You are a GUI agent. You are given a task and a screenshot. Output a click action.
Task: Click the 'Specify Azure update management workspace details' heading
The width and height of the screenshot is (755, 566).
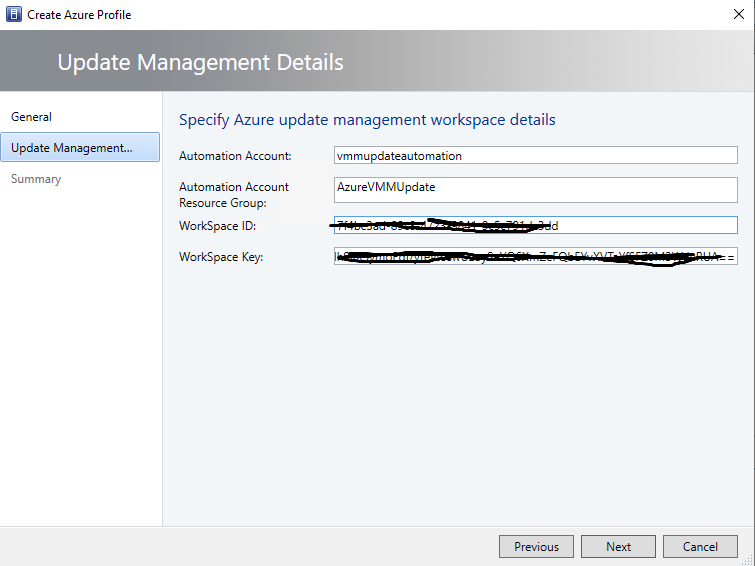(x=367, y=119)
